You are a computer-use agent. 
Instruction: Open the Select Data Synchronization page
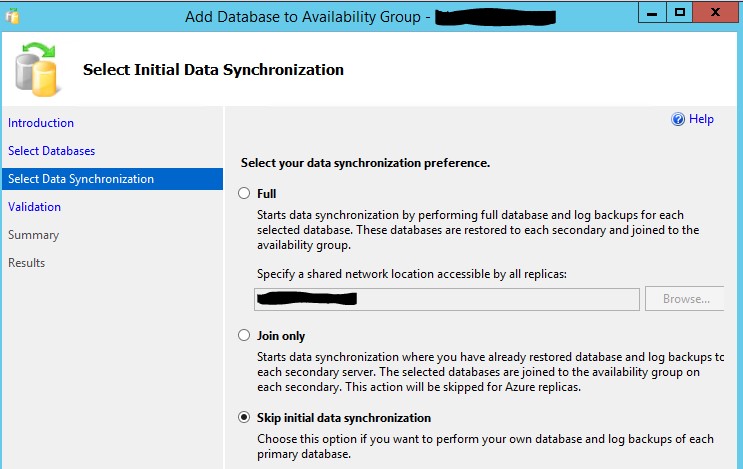81,179
